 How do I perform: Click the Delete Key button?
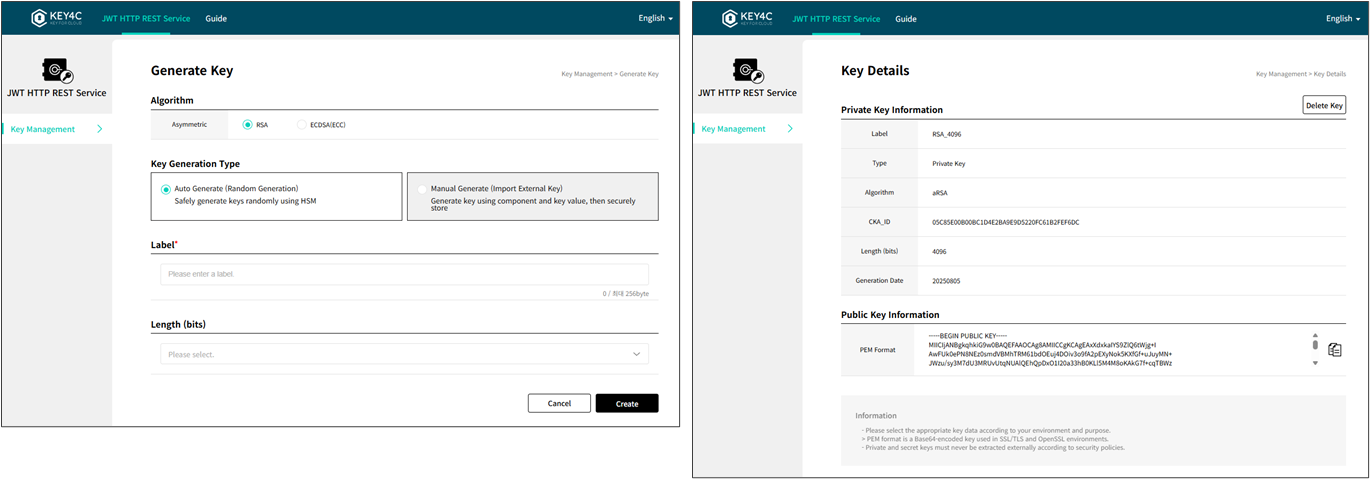click(1324, 105)
